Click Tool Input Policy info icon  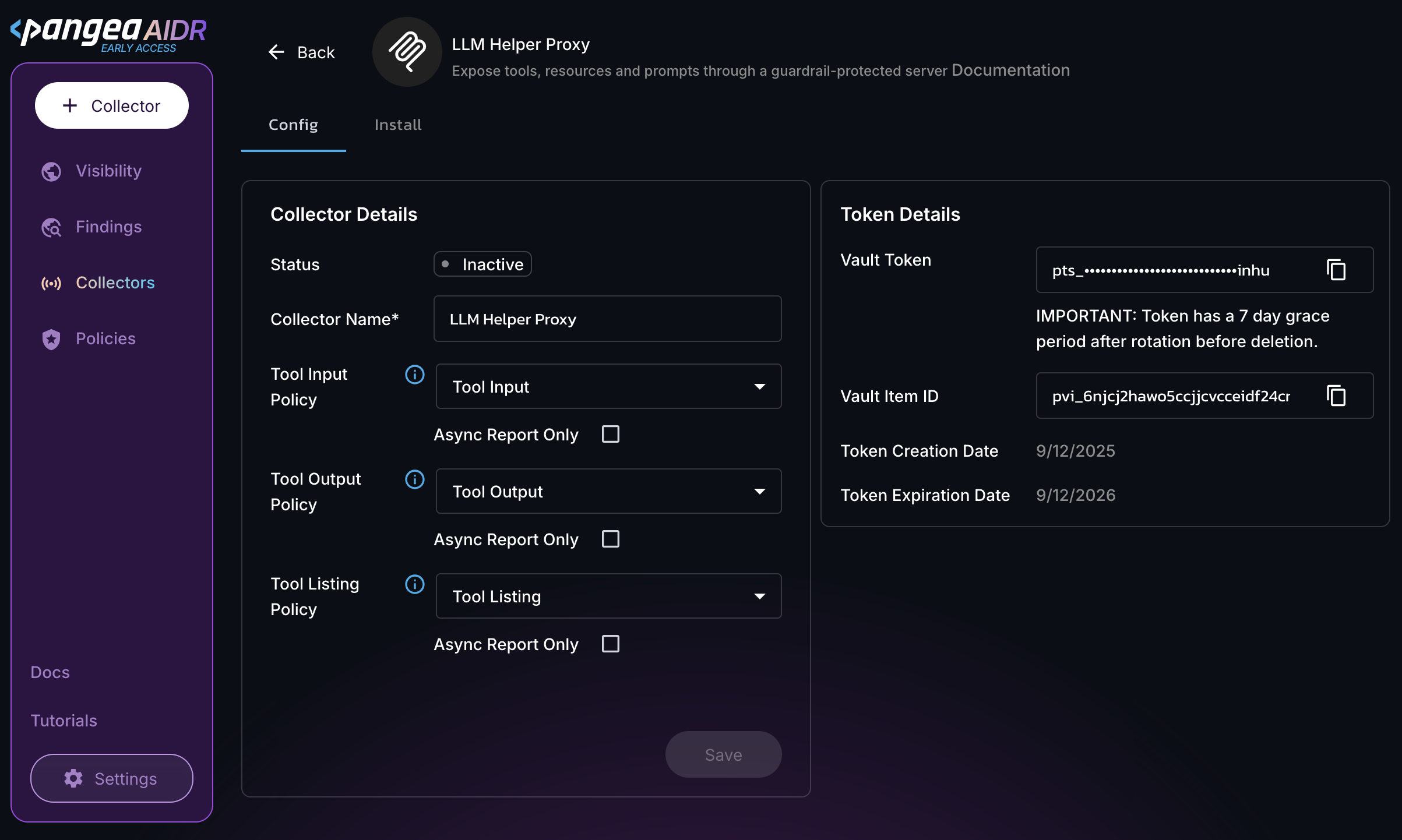[x=414, y=375]
